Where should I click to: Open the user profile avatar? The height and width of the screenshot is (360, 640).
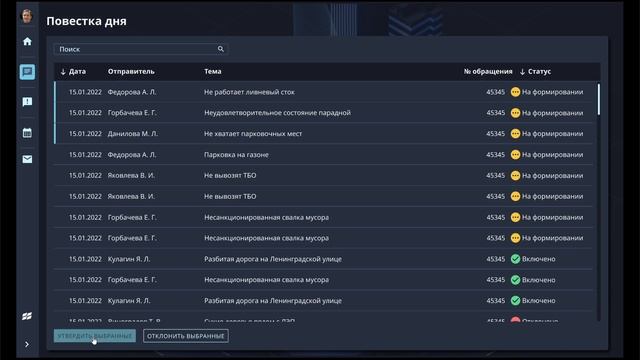pyautogui.click(x=27, y=16)
